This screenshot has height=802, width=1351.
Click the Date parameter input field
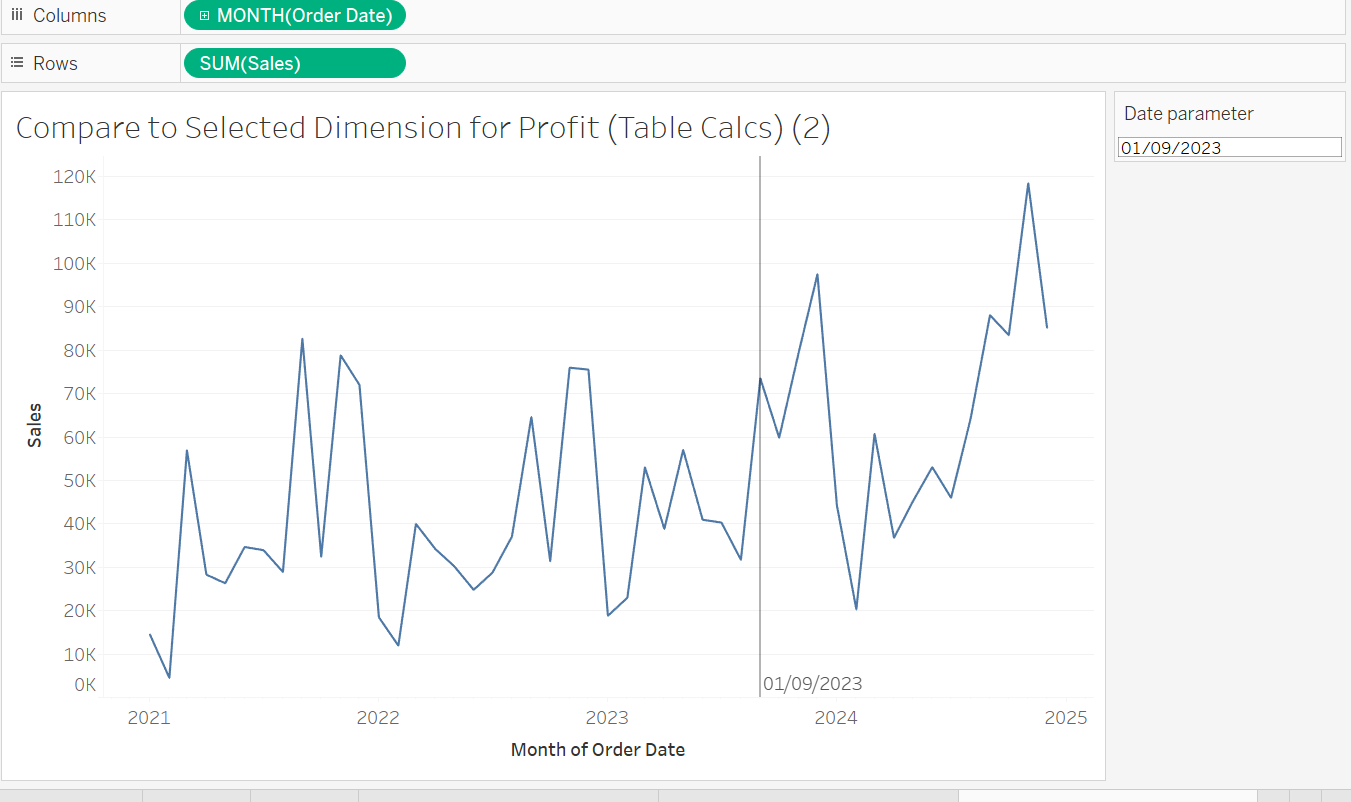[1229, 148]
